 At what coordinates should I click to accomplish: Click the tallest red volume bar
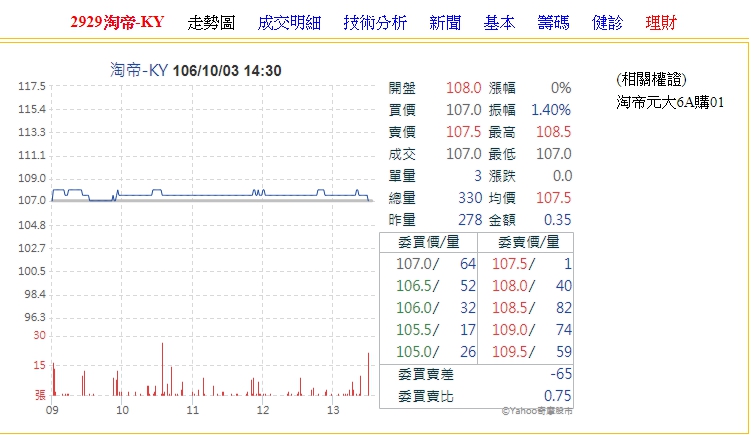coord(162,369)
